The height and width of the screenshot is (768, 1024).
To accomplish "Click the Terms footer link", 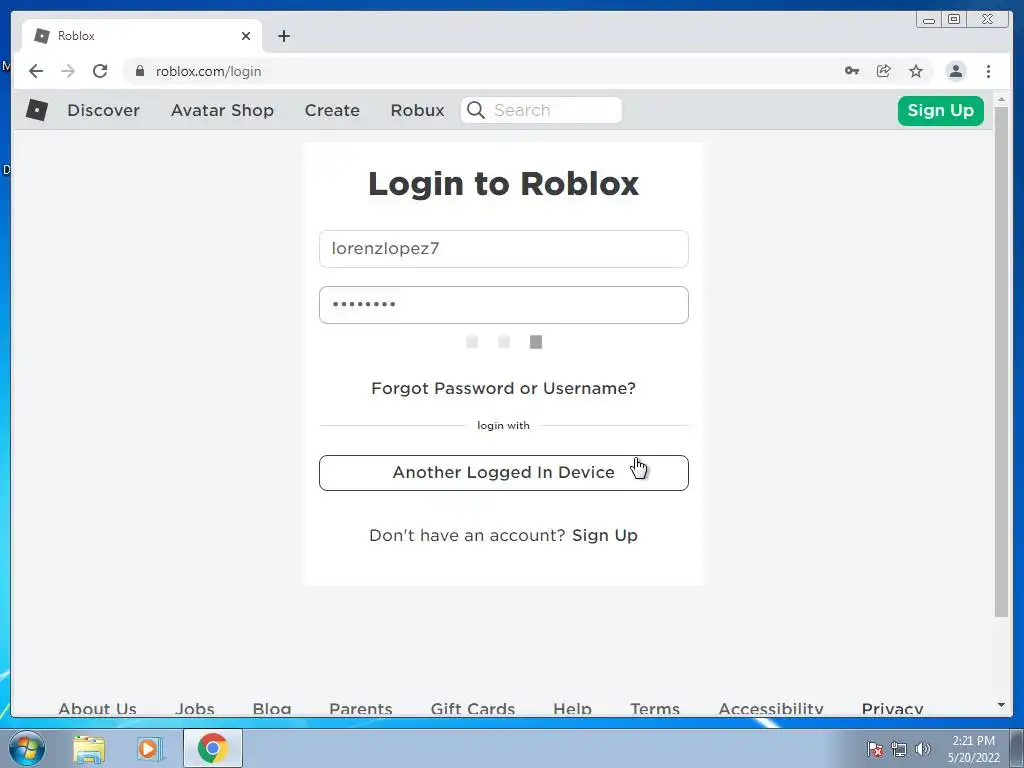I will pos(654,709).
